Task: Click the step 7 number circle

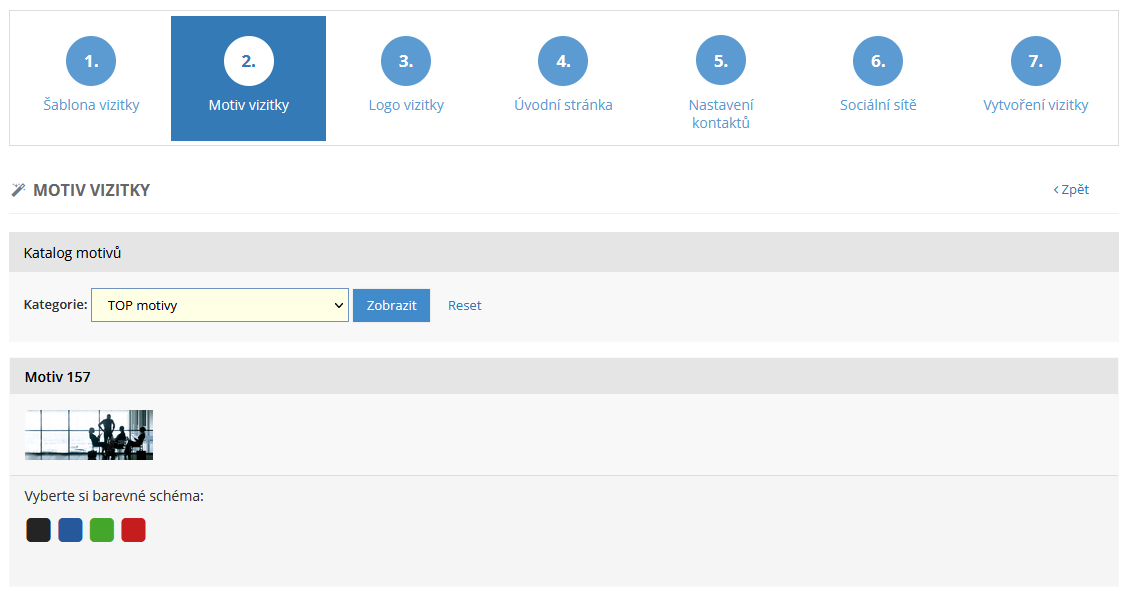Action: [x=1035, y=61]
